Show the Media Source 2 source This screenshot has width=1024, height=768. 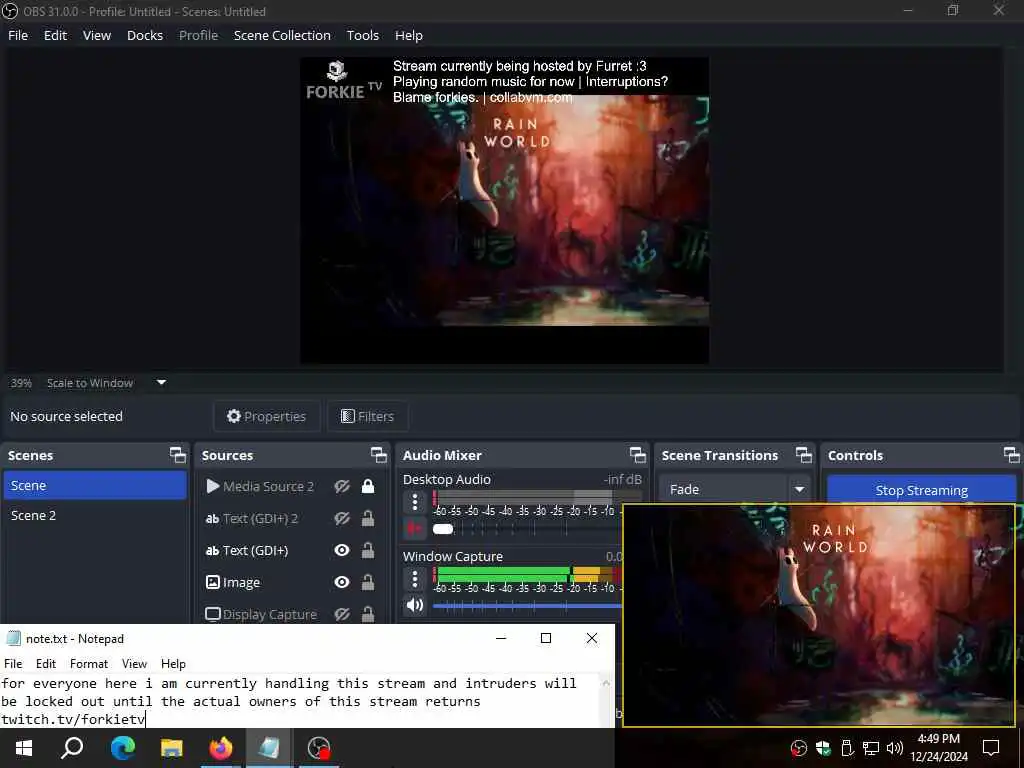[x=342, y=486]
